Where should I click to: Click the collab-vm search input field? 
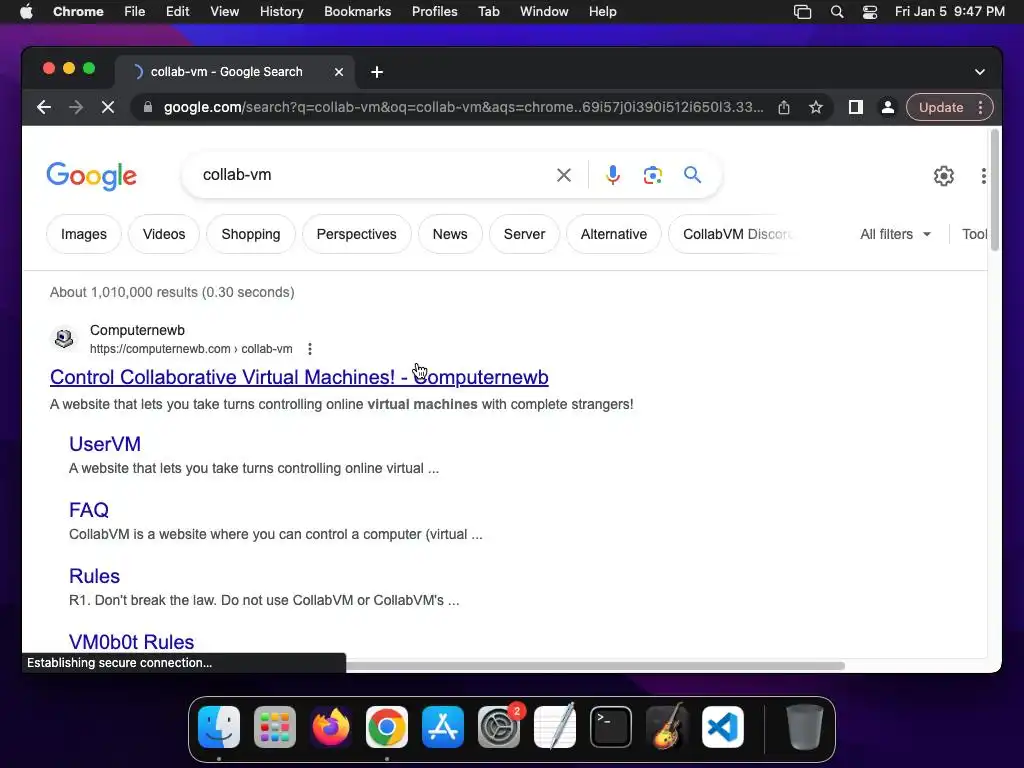(x=372, y=175)
